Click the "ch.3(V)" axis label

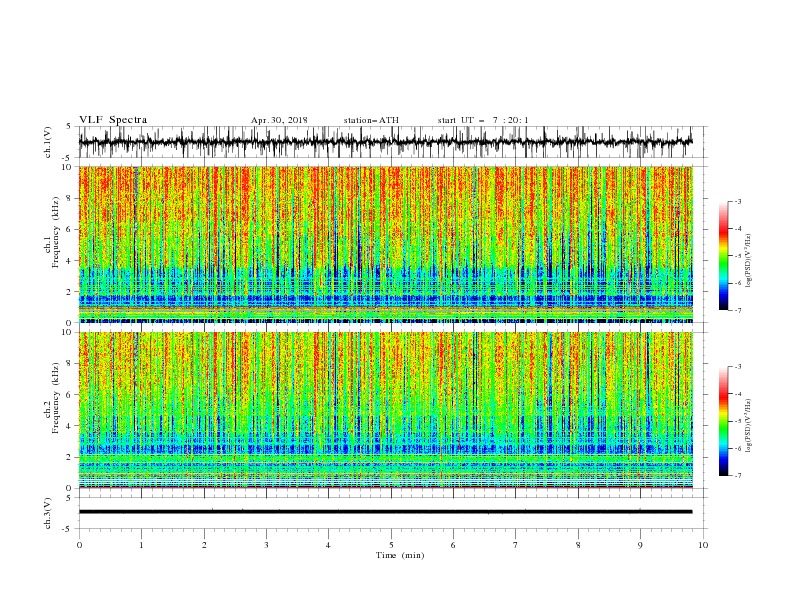(x=48, y=513)
